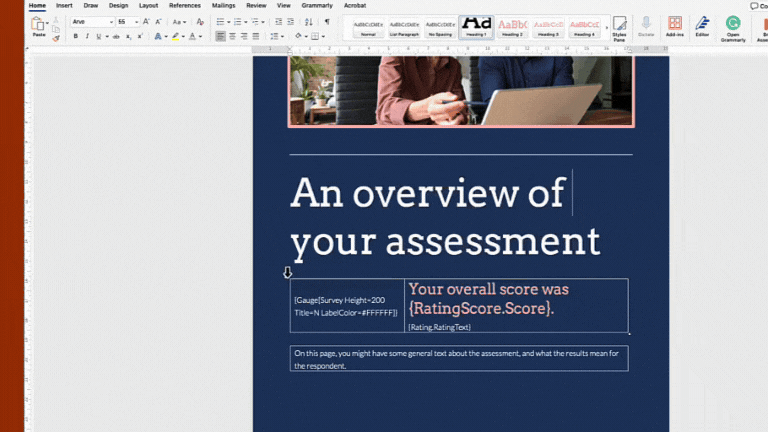
Task: Click the Sort icon in the ribbon
Action: point(309,21)
